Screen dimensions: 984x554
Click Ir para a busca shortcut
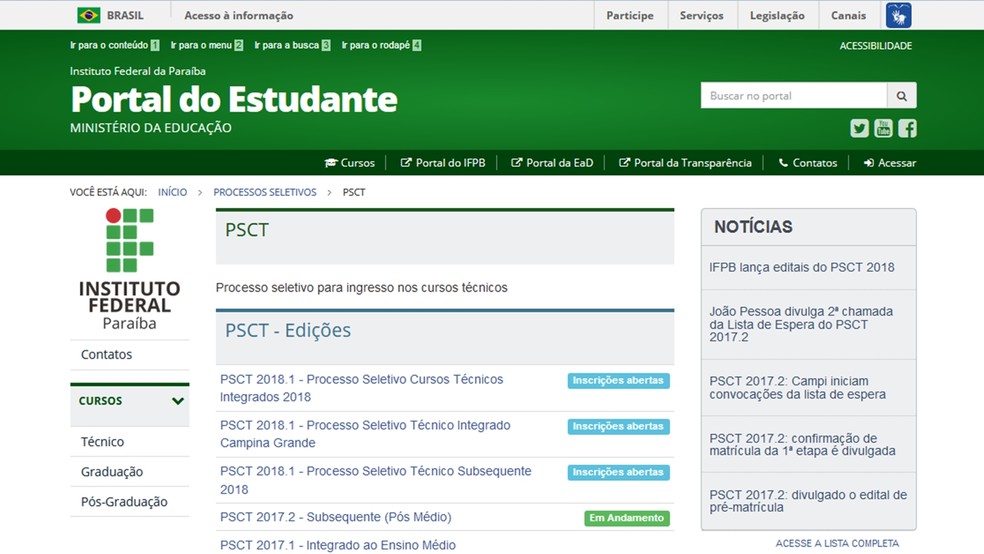[292, 45]
